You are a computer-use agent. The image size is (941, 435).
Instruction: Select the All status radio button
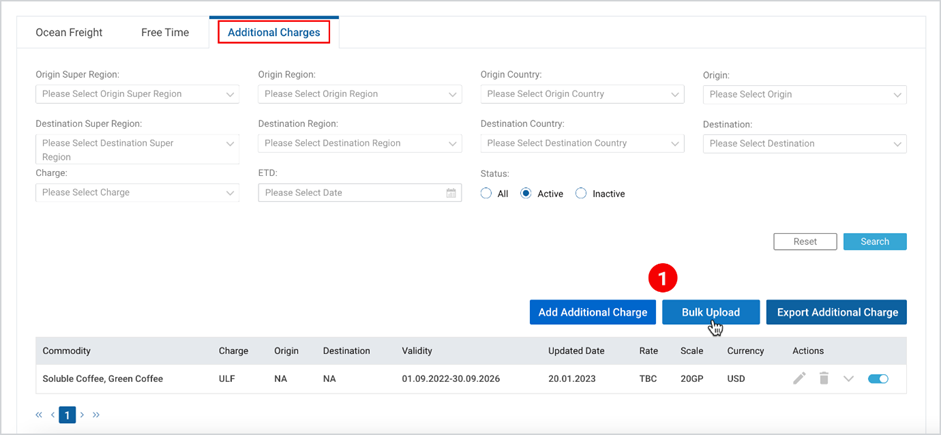click(x=486, y=194)
